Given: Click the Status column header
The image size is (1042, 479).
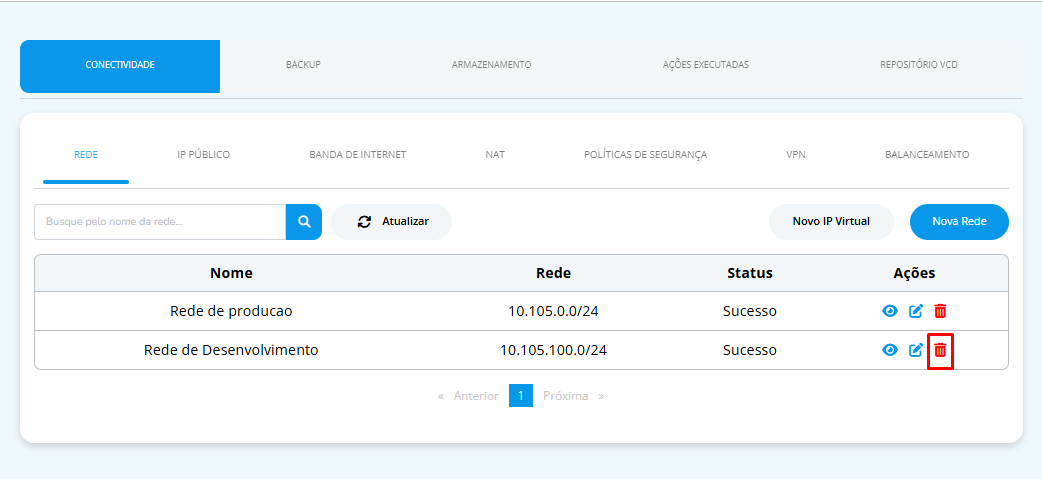Looking at the screenshot, I should [x=750, y=273].
